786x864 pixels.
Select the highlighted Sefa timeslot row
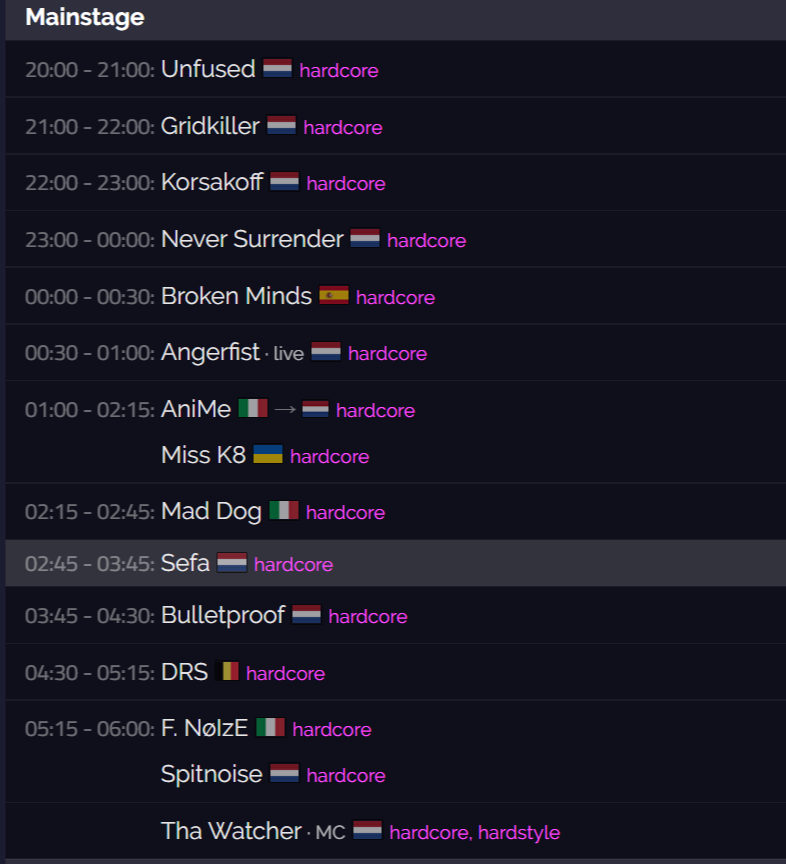(396, 563)
